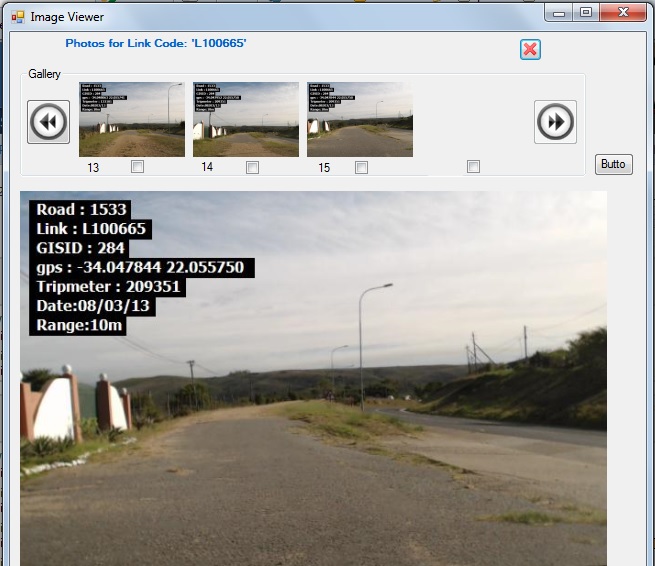Screen dimensions: 655x566
Task: Minimize the Image Viewer window
Action: pyautogui.click(x=561, y=13)
